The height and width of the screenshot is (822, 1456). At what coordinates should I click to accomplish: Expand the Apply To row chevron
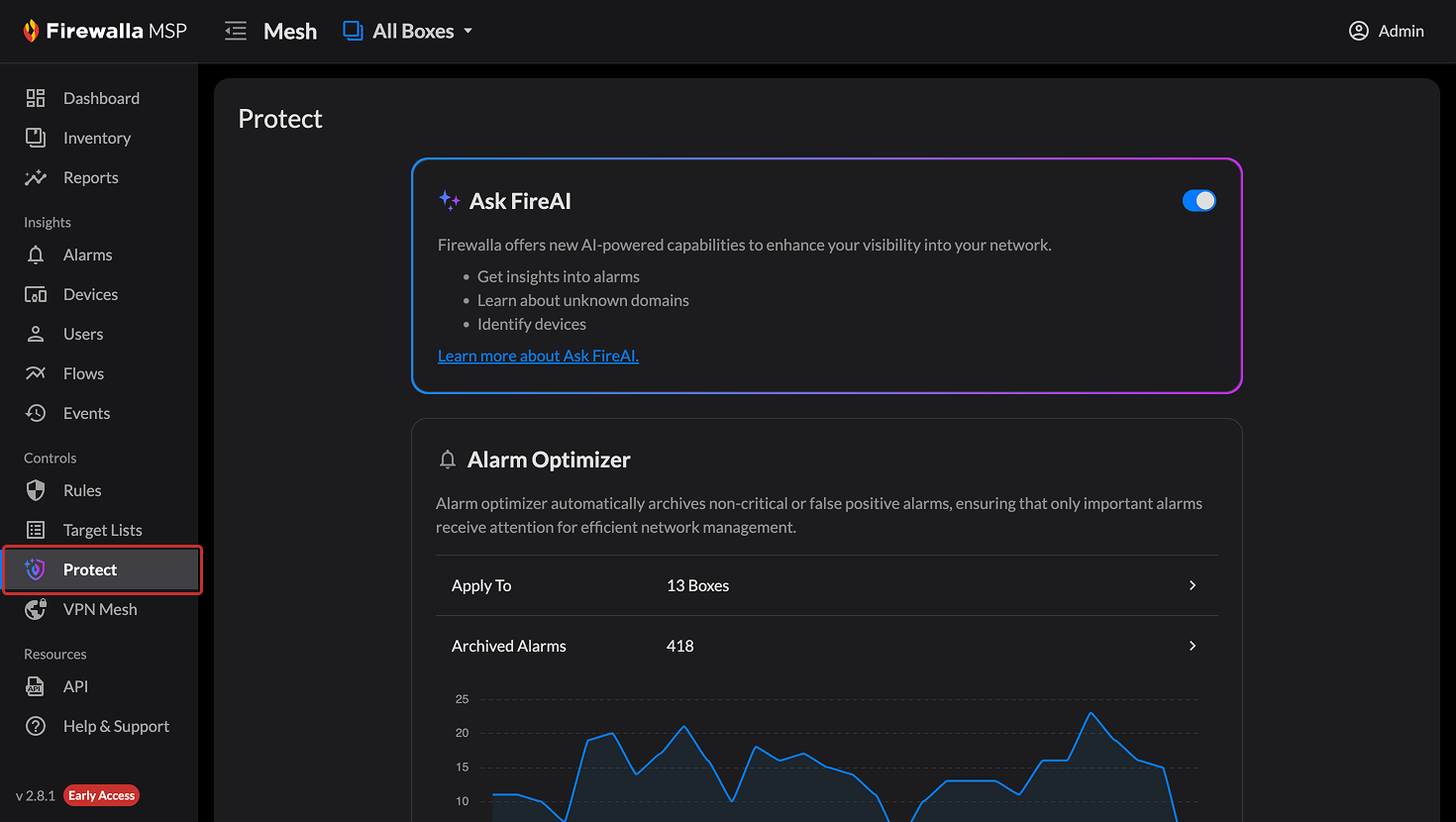click(1193, 585)
